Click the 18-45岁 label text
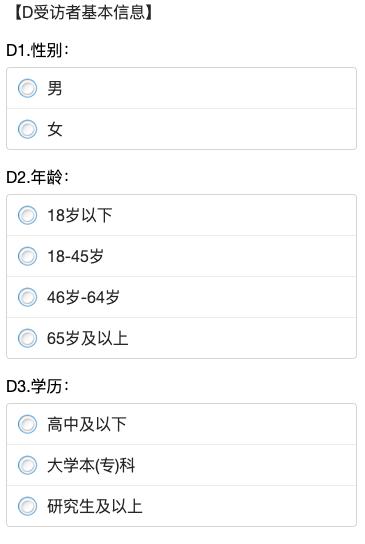Image resolution: width=365 pixels, height=544 pixels. pyautogui.click(x=75, y=256)
